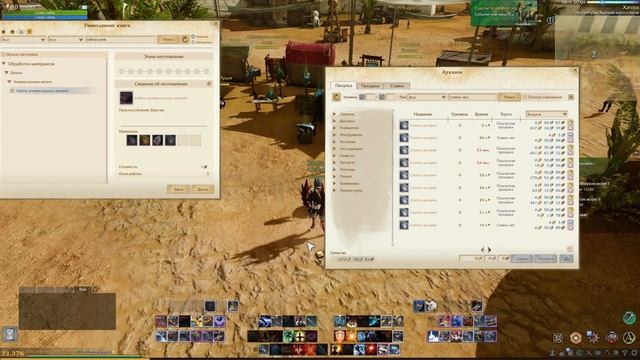
Task: Sort auction by the Уровень column
Action: [460, 114]
